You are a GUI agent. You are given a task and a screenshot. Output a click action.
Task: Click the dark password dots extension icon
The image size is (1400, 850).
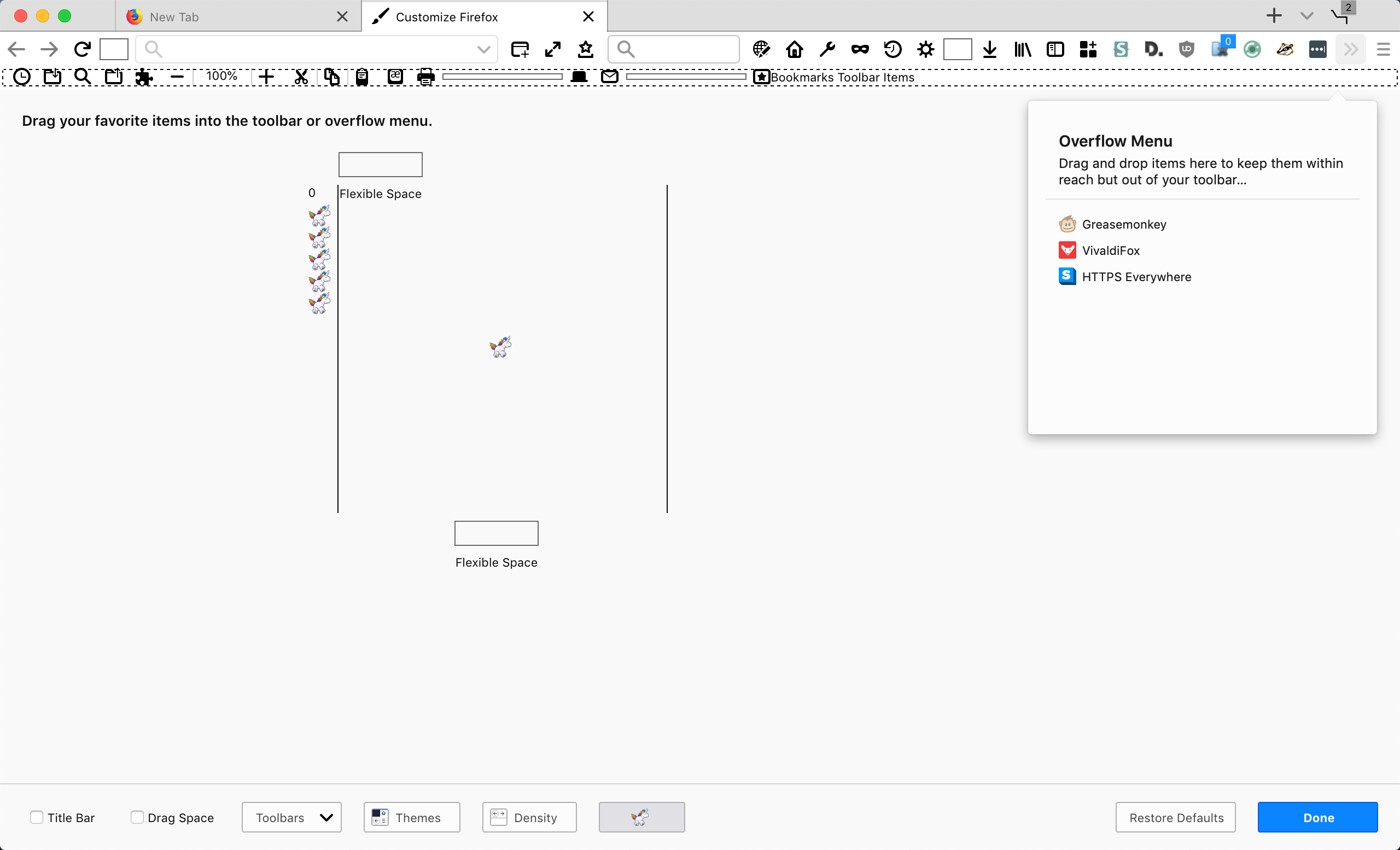1317,49
